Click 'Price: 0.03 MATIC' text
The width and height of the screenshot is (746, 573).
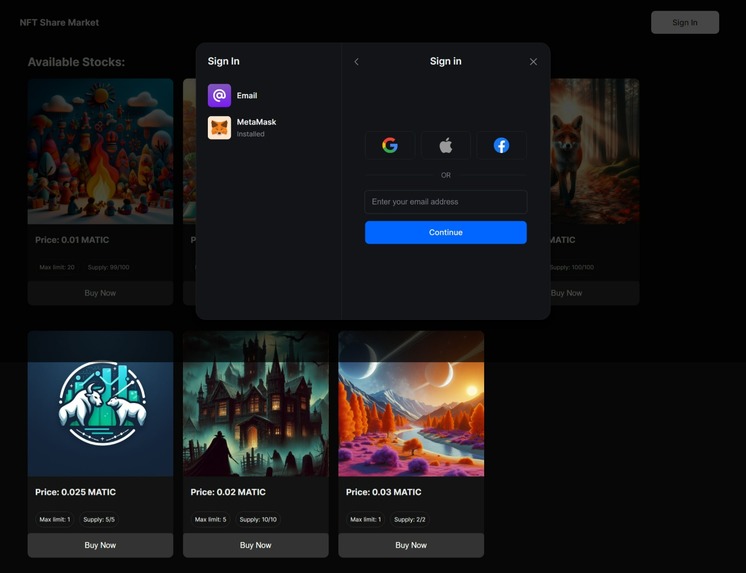(383, 492)
